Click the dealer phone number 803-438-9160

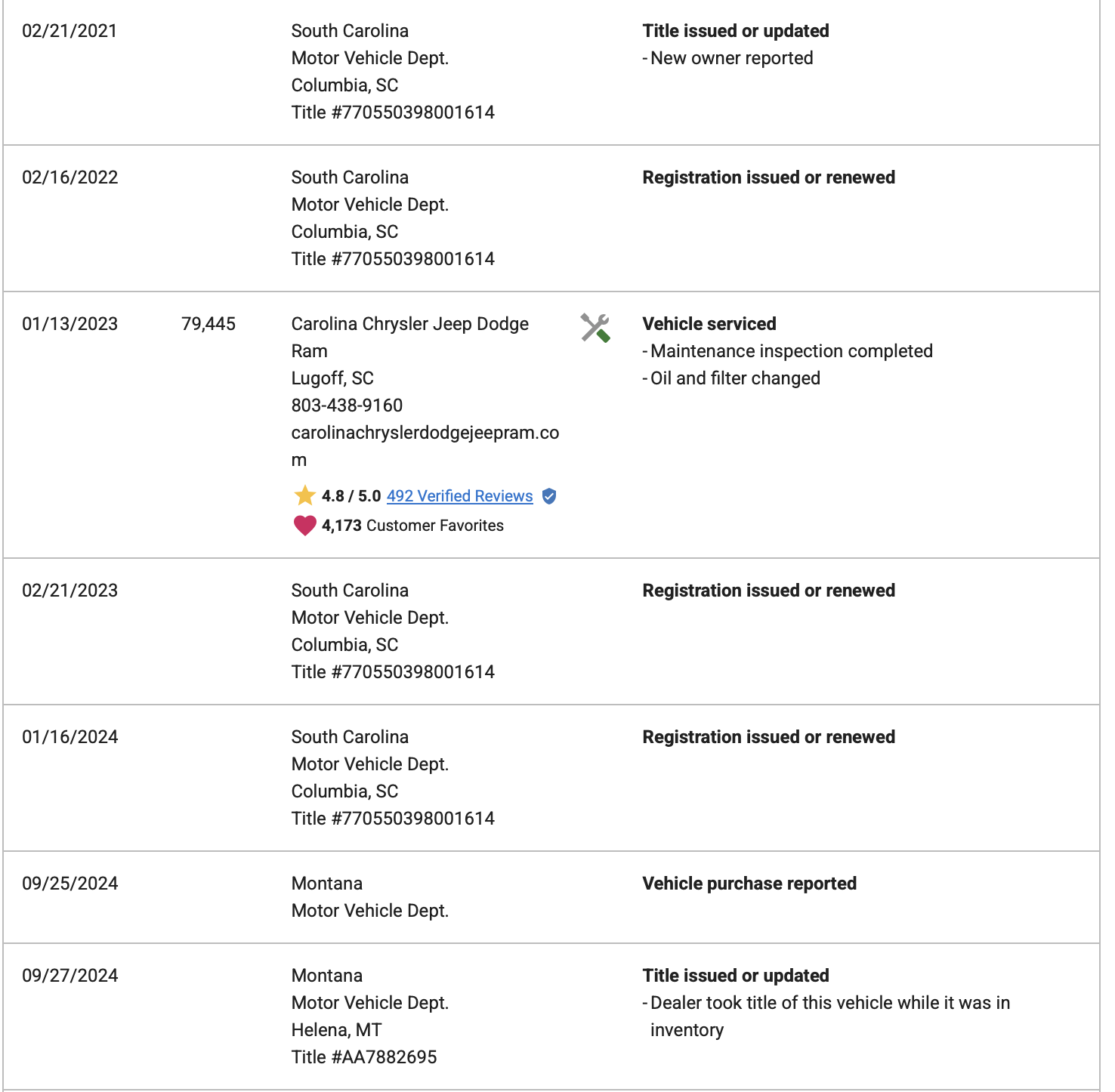347,406
